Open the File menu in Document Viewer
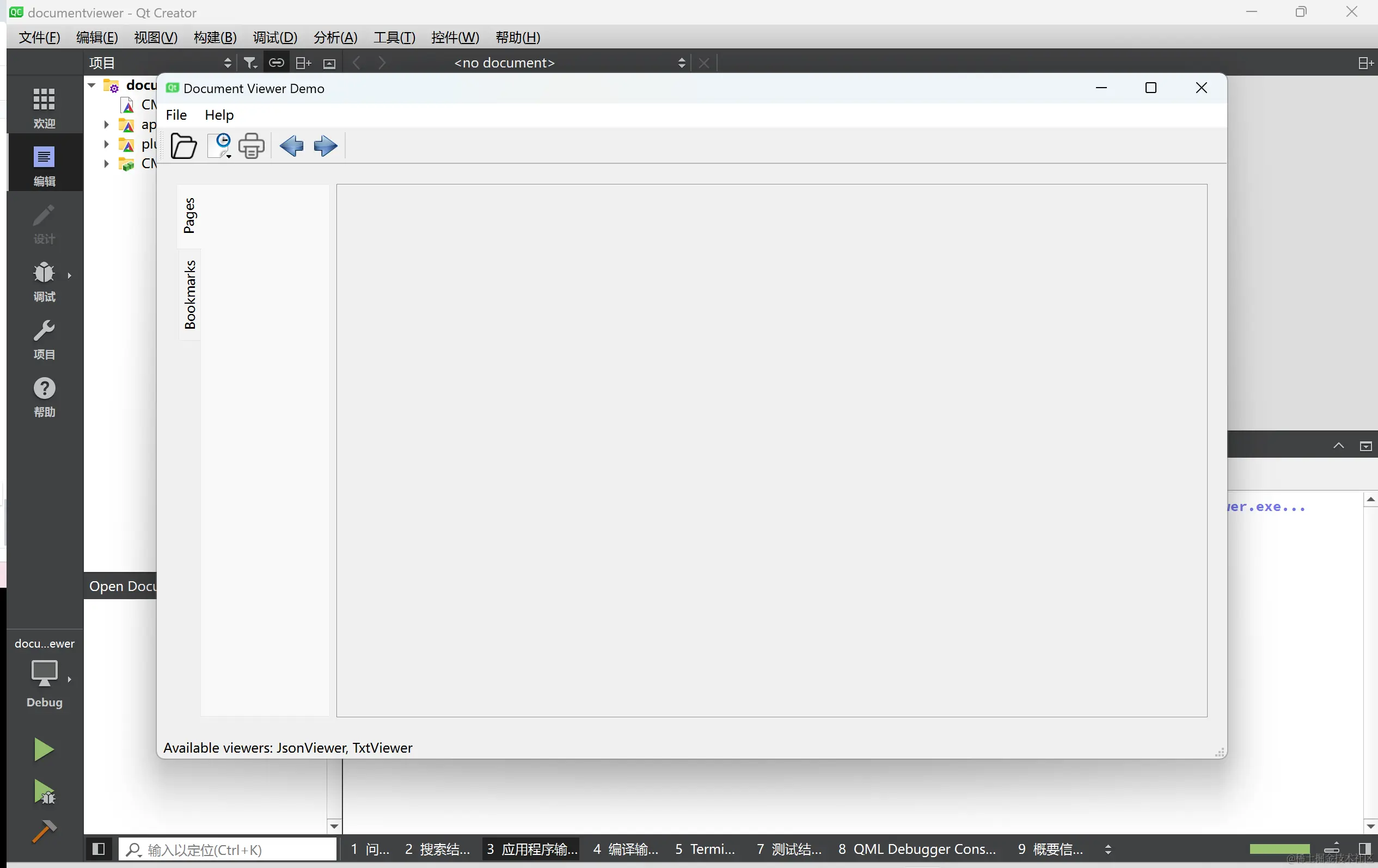 (176, 115)
